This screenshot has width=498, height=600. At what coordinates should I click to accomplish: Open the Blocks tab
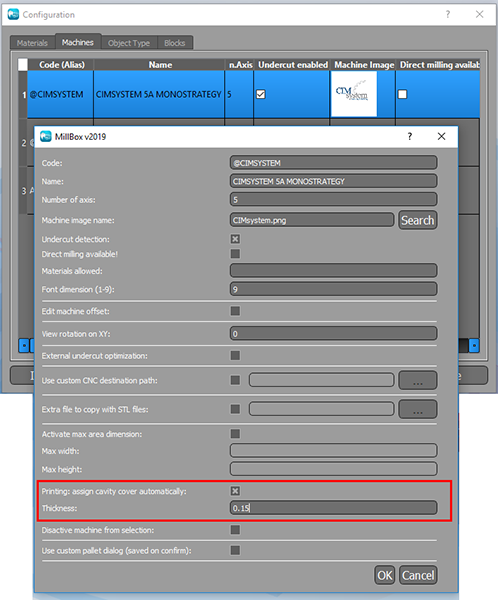click(175, 43)
